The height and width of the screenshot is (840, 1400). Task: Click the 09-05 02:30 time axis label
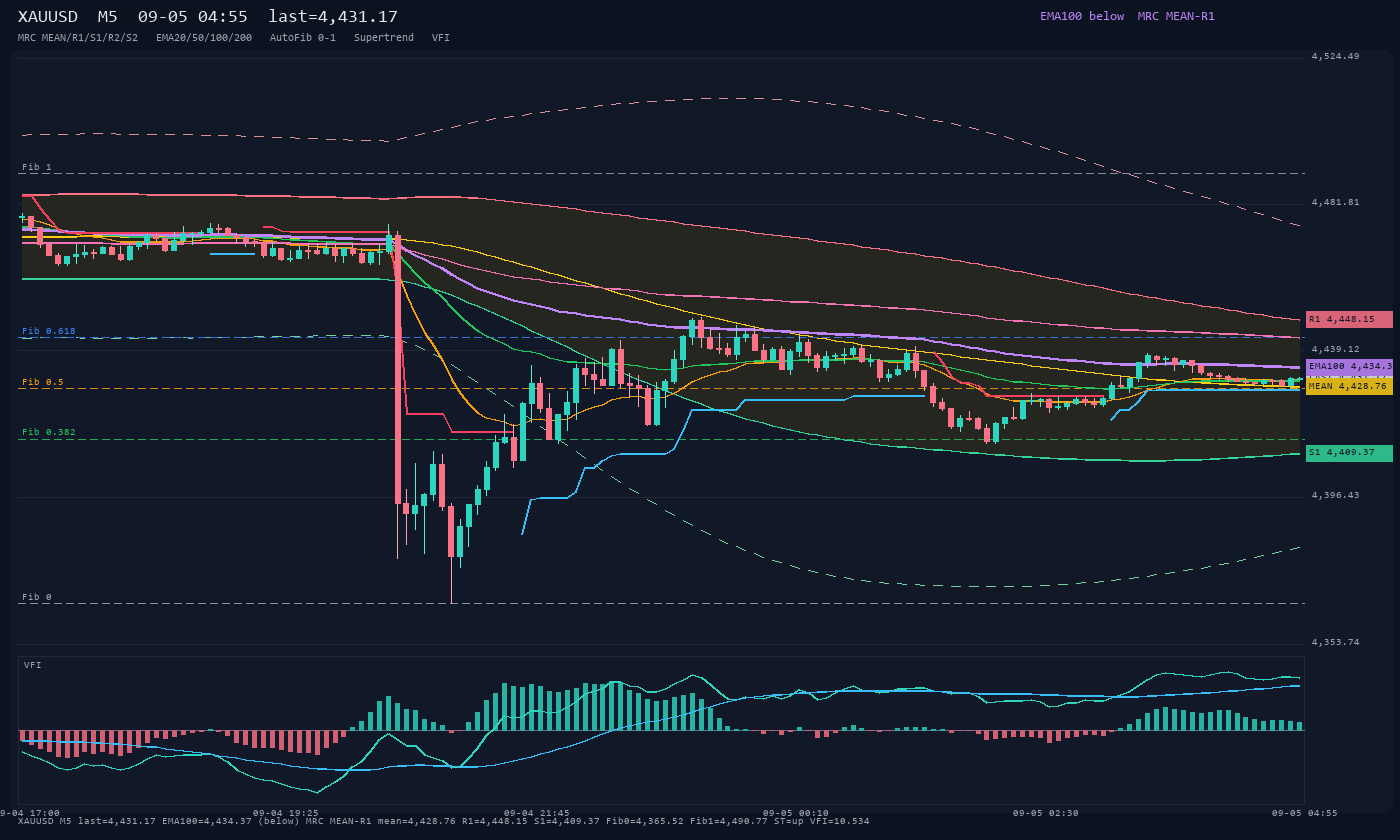coord(1045,813)
